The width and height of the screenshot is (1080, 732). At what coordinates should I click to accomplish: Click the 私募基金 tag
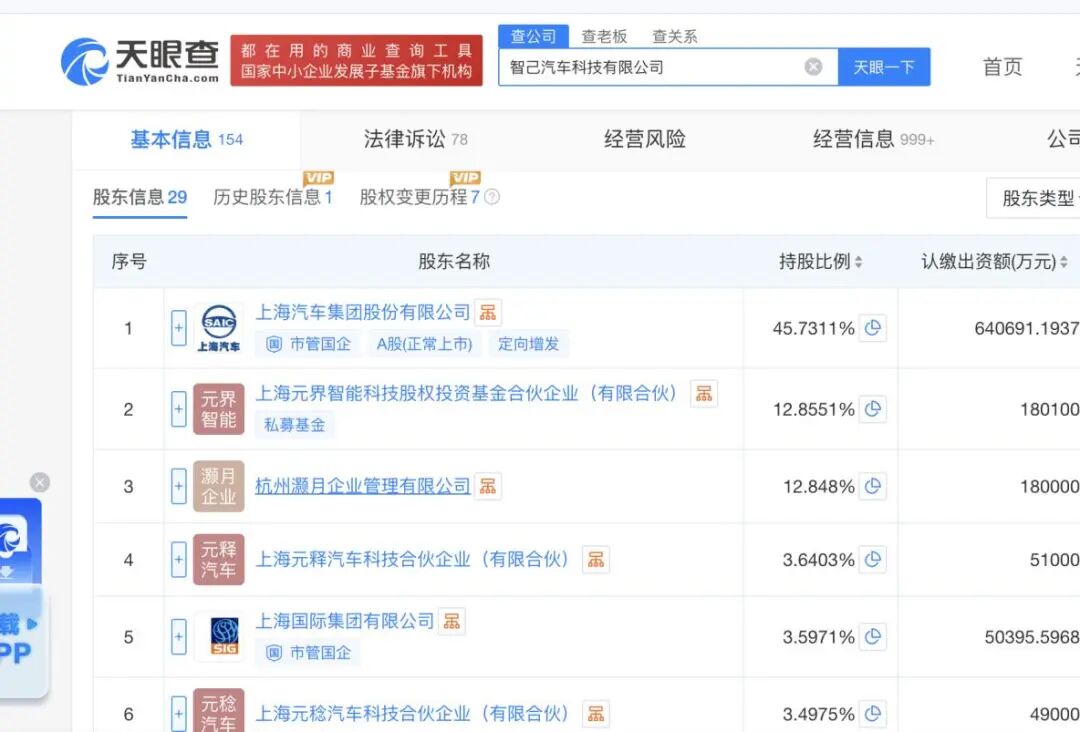coord(295,425)
